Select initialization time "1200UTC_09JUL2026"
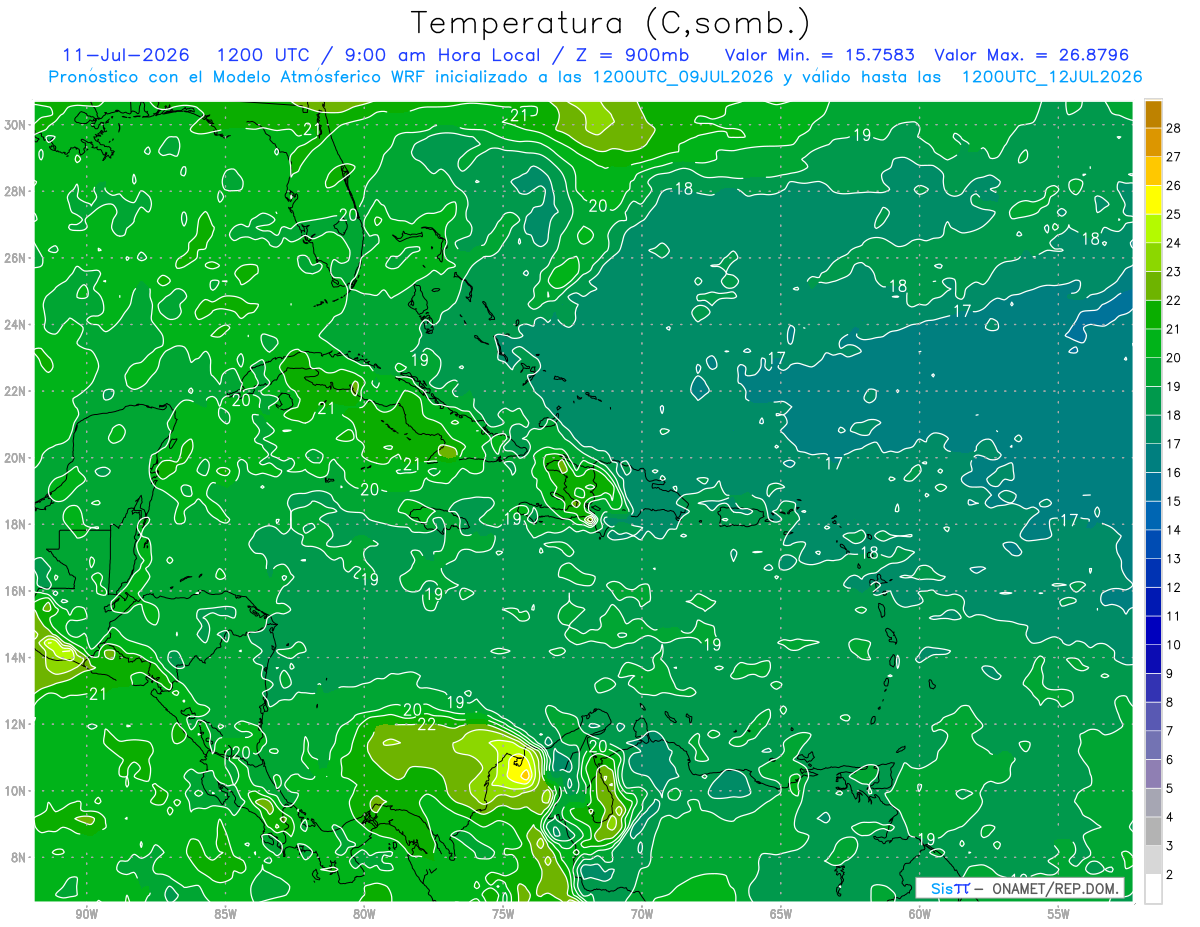 click(x=683, y=77)
